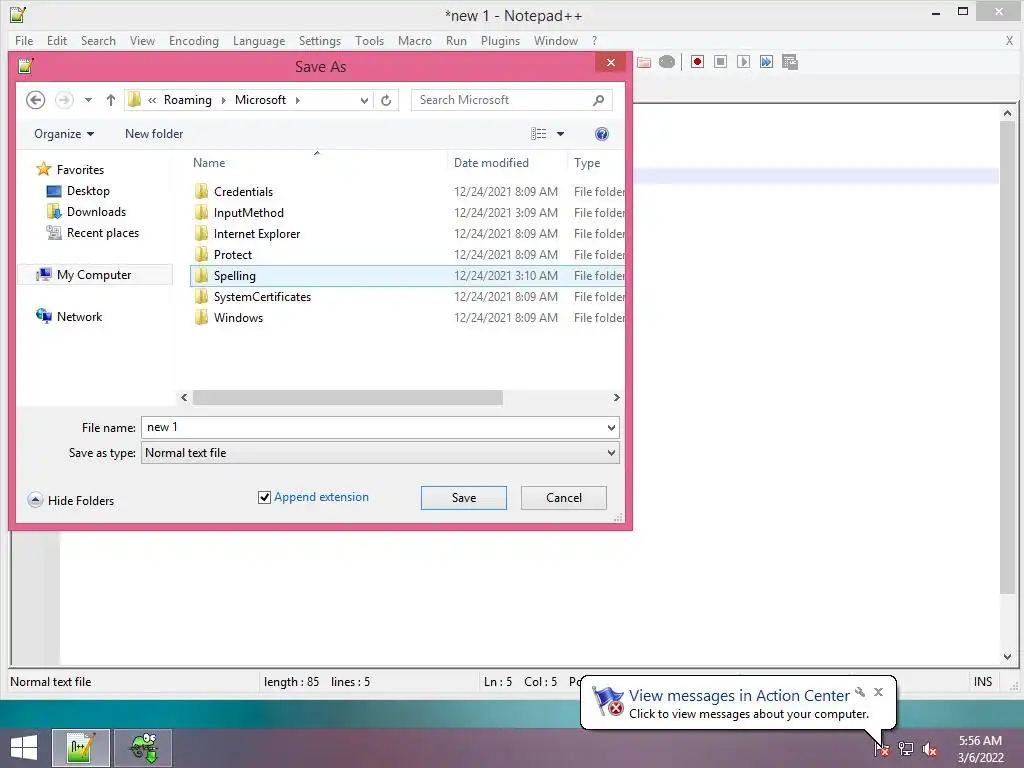Screen dimensions: 1024x768
Task: Select the Spelling folder
Action: click(x=408, y=276)
